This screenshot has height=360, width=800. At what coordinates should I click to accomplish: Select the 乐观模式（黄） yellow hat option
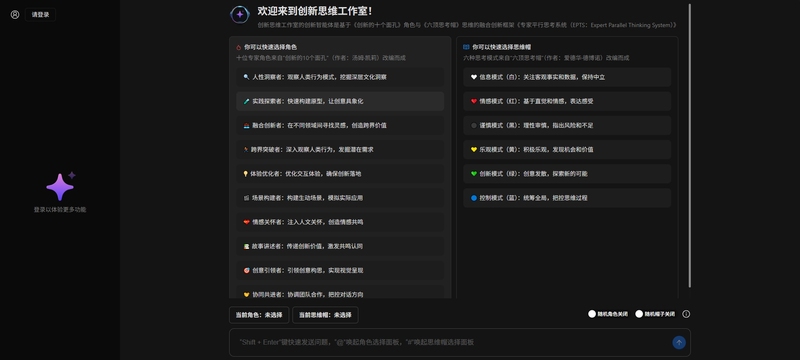click(567, 149)
